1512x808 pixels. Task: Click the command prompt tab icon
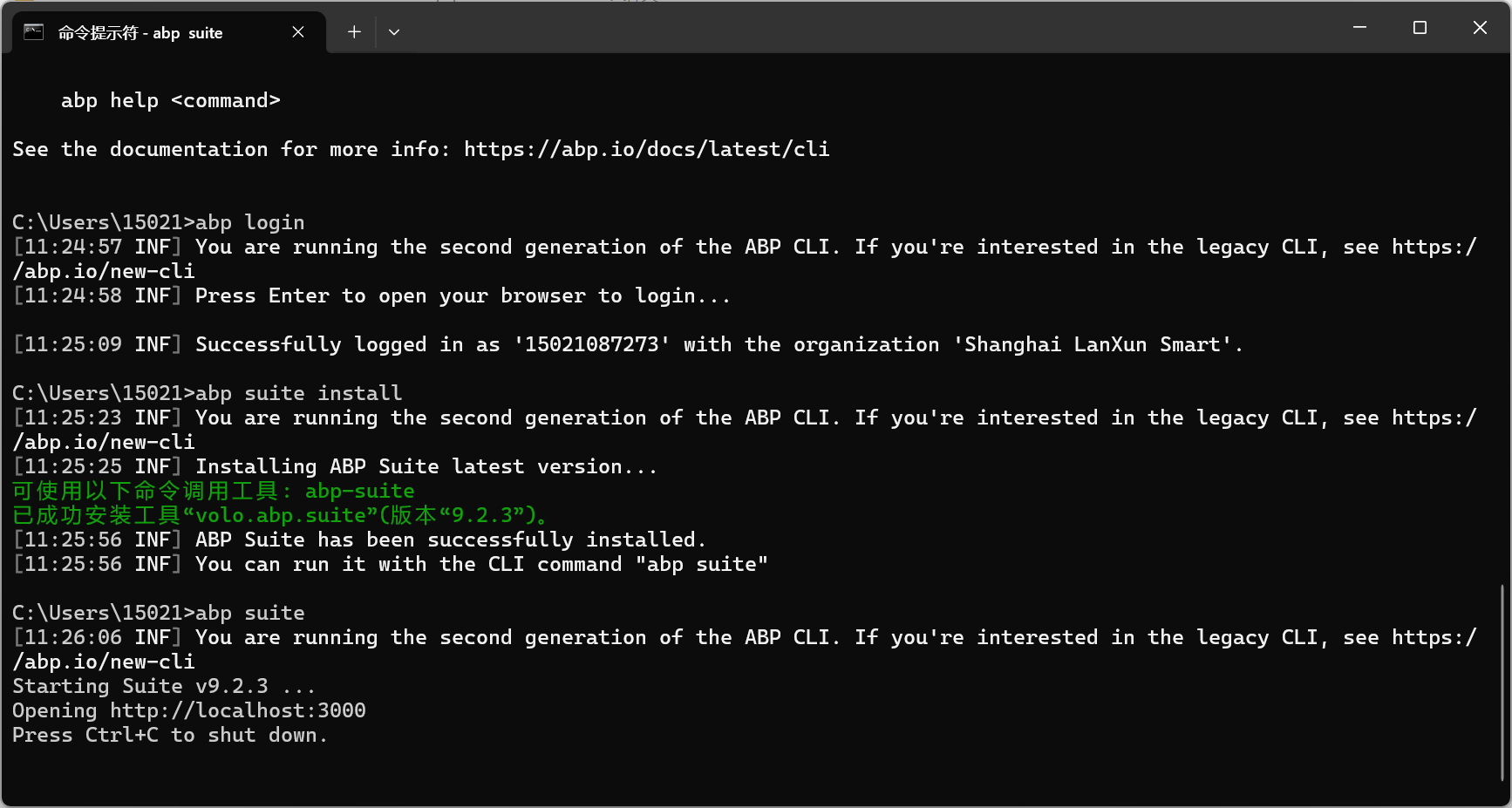coord(33,32)
